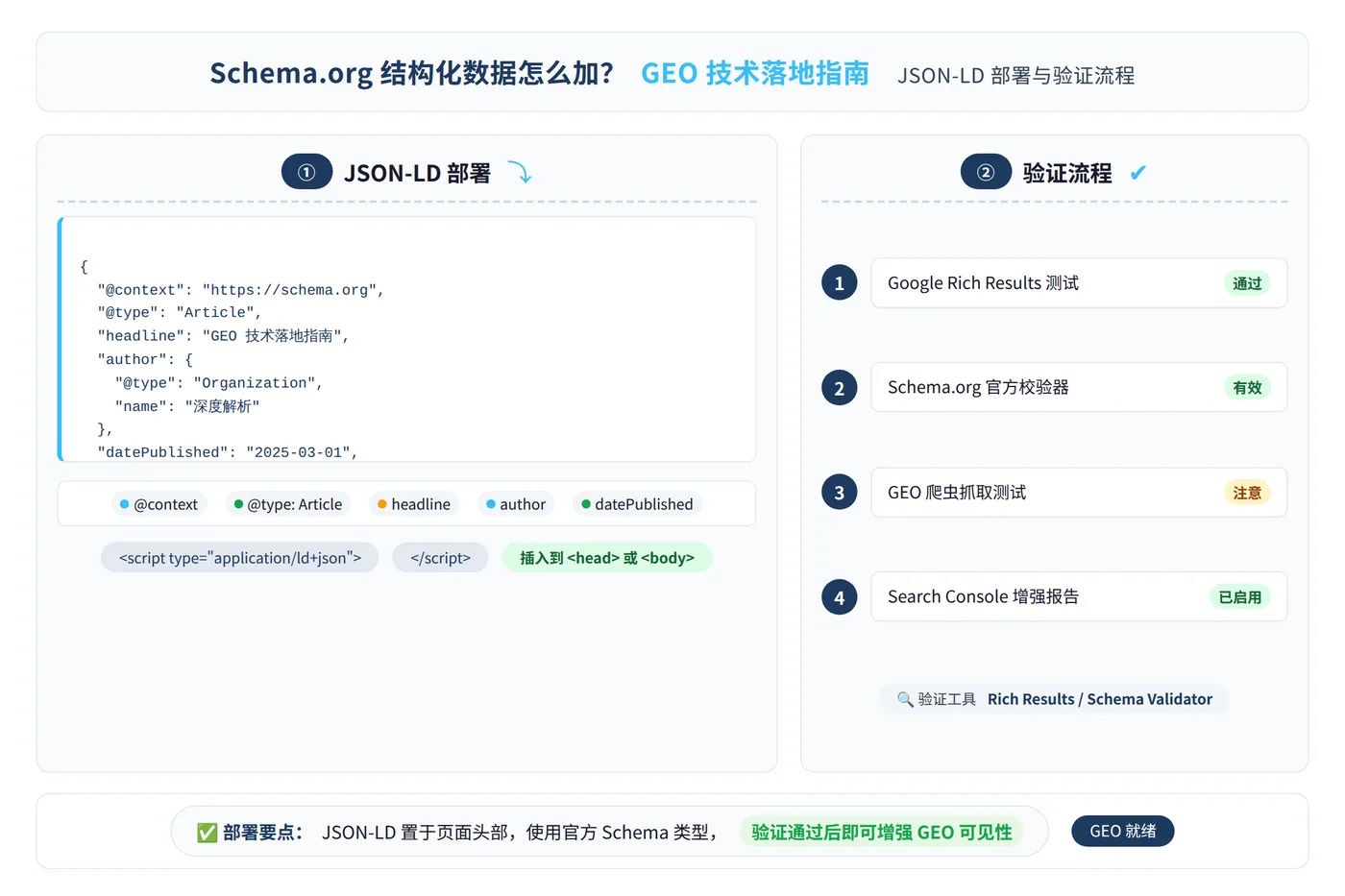Click the circled ② badge beside 验证流程
The height and width of the screenshot is (896, 1345).
tap(986, 172)
